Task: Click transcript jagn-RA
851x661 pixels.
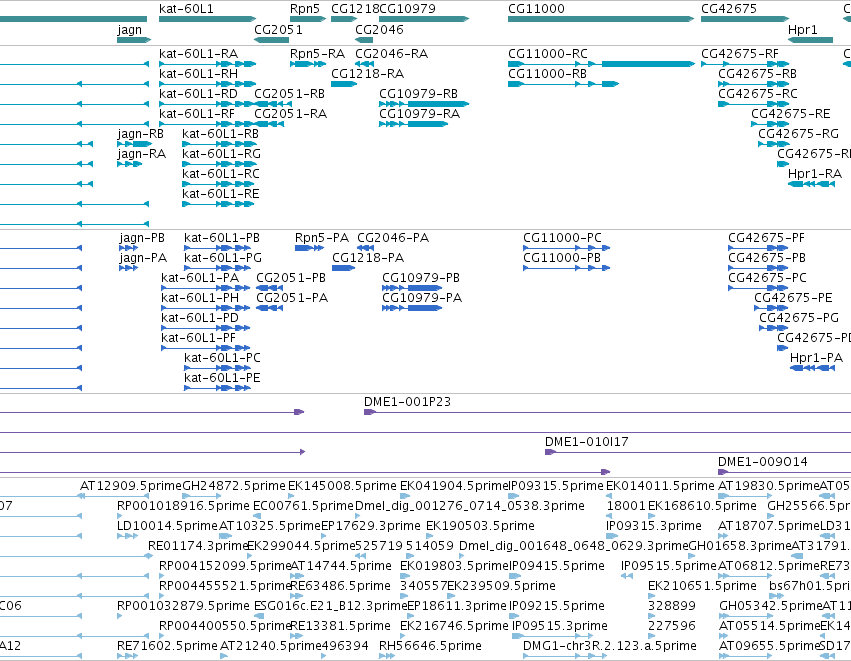Action: 142,154
